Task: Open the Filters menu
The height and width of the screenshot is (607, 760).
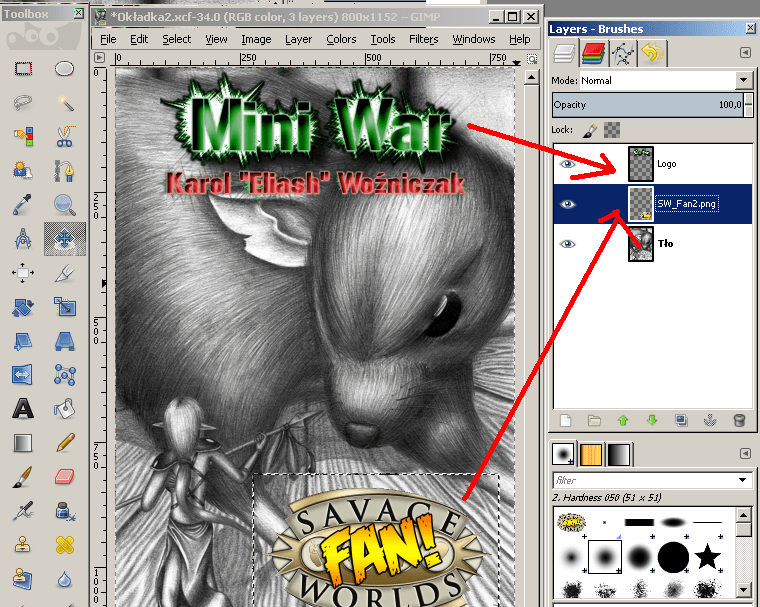Action: [423, 39]
